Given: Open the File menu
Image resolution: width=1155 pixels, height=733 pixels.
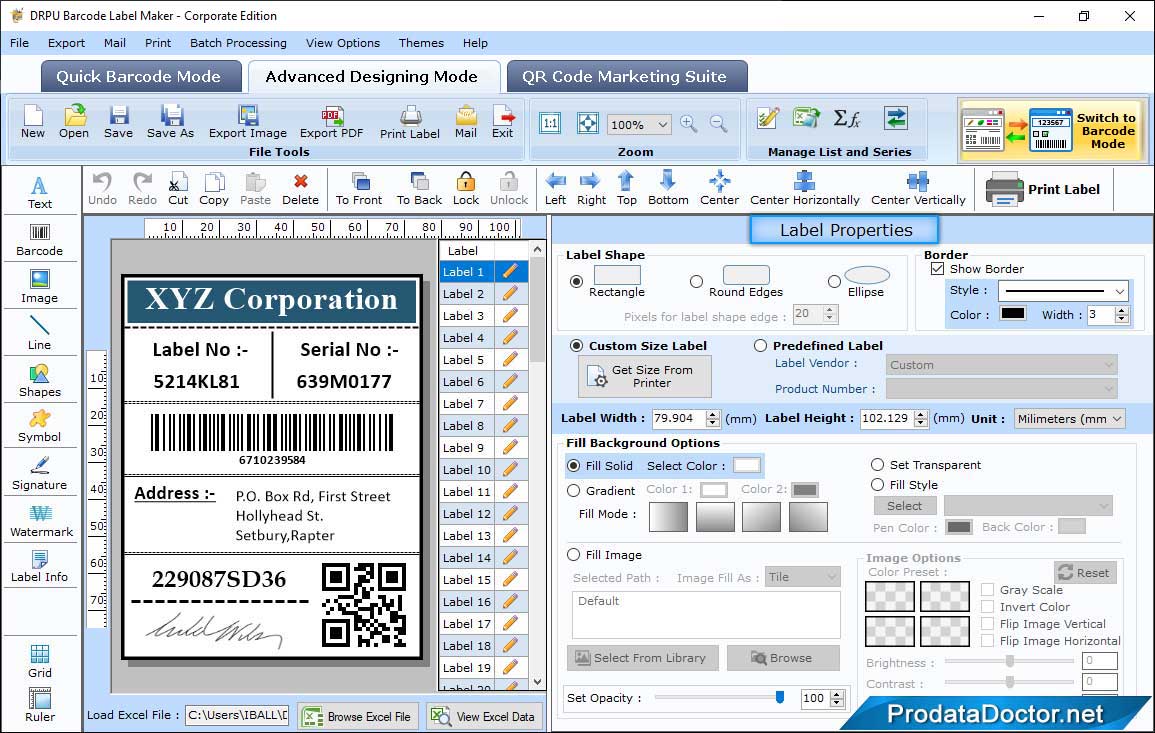Looking at the screenshot, I should (19, 43).
